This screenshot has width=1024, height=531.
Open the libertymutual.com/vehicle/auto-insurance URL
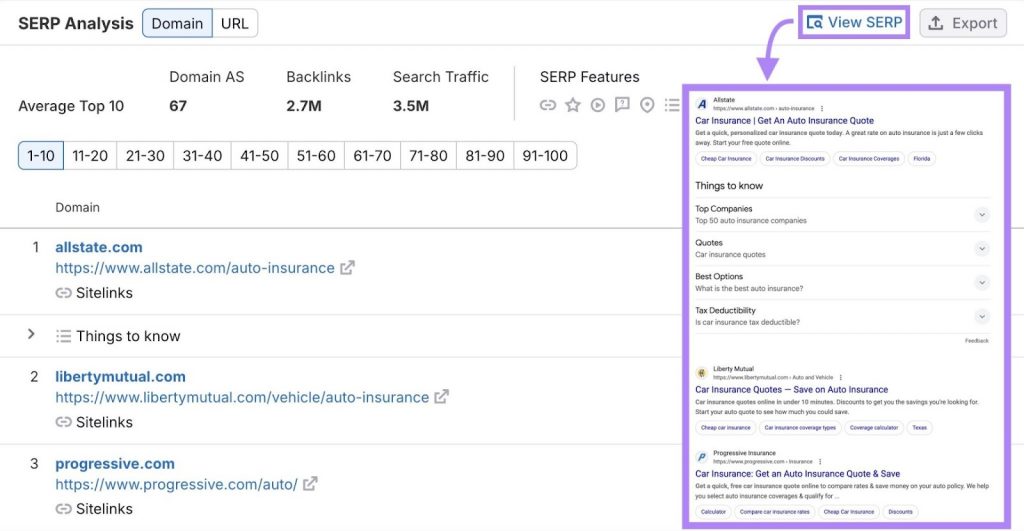[242, 397]
